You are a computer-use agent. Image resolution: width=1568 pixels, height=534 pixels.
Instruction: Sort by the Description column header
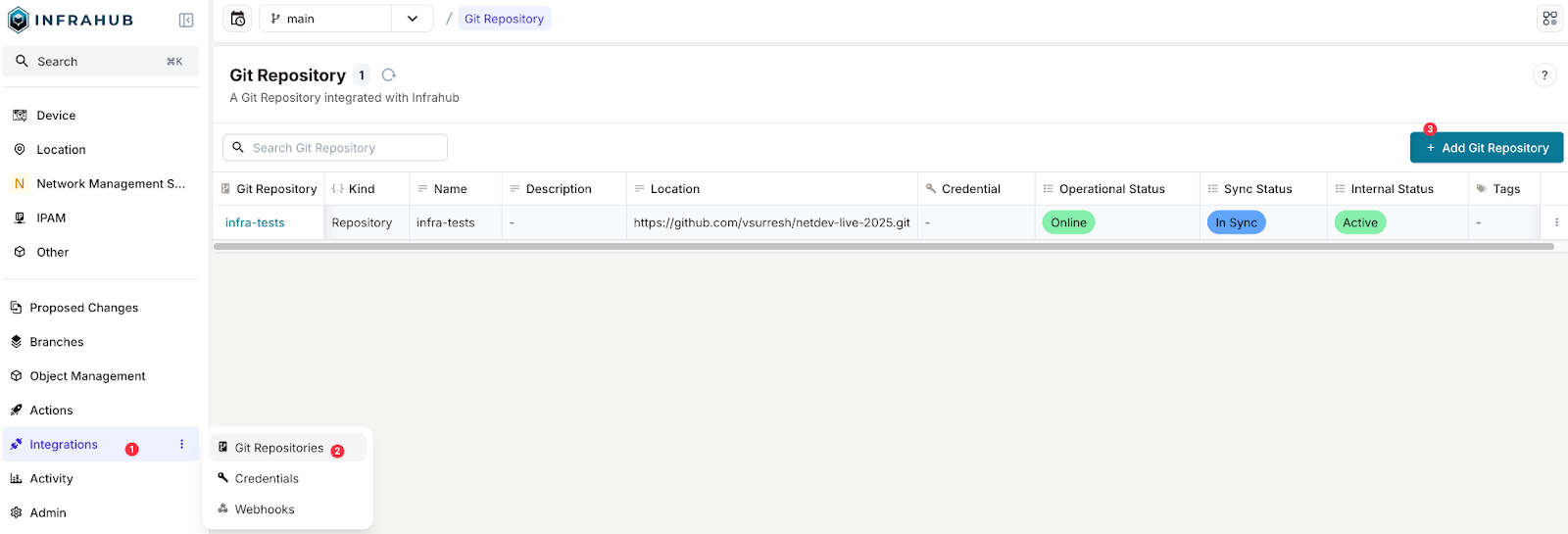(563, 189)
